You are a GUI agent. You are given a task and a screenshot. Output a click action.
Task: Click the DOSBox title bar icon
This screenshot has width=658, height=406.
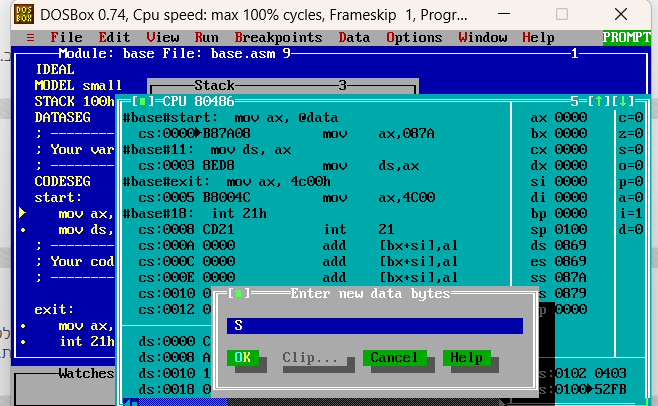click(24, 15)
